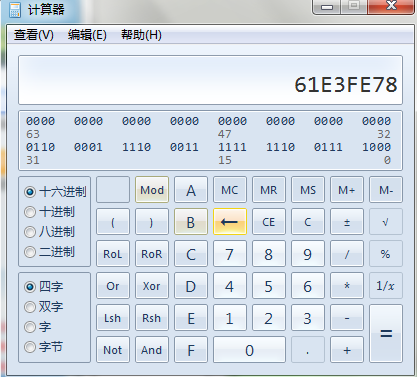Open the 帮助(H) menu
This screenshot has width=417, height=377.
point(141,35)
